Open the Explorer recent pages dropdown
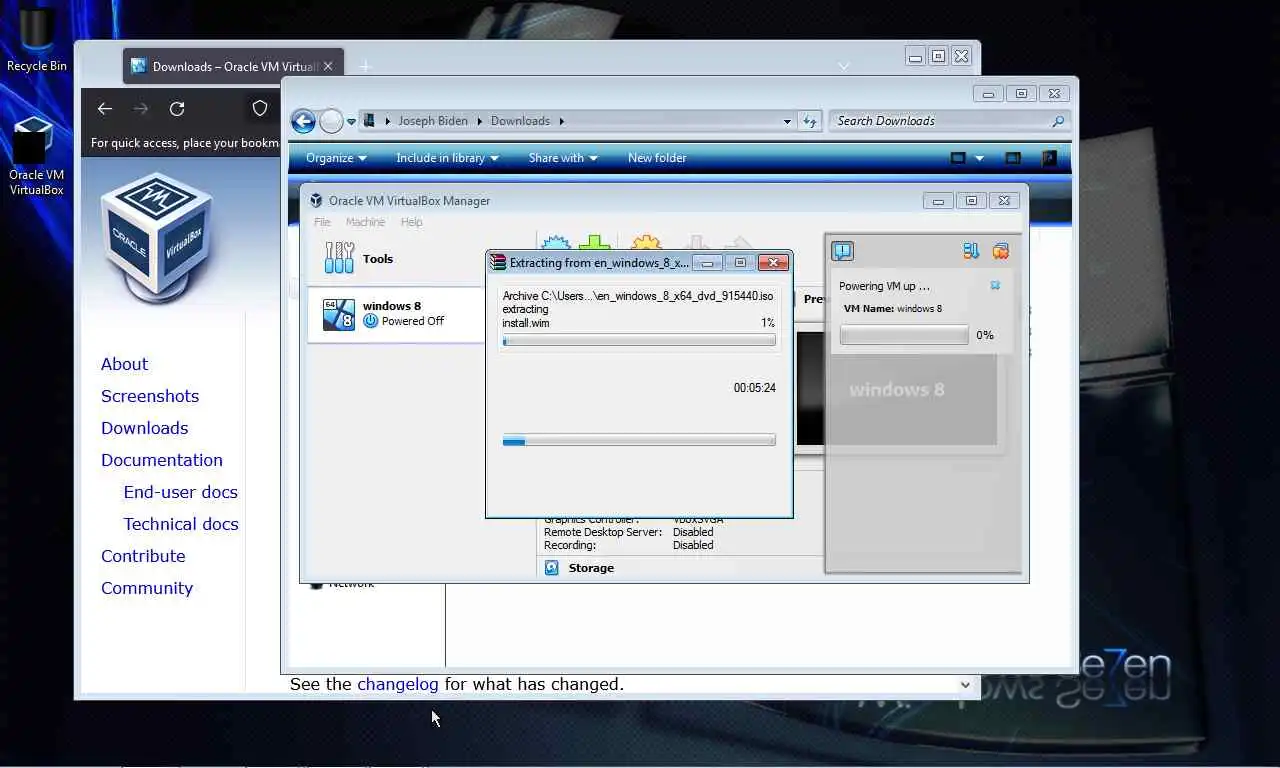The width and height of the screenshot is (1280, 768). 351,122
